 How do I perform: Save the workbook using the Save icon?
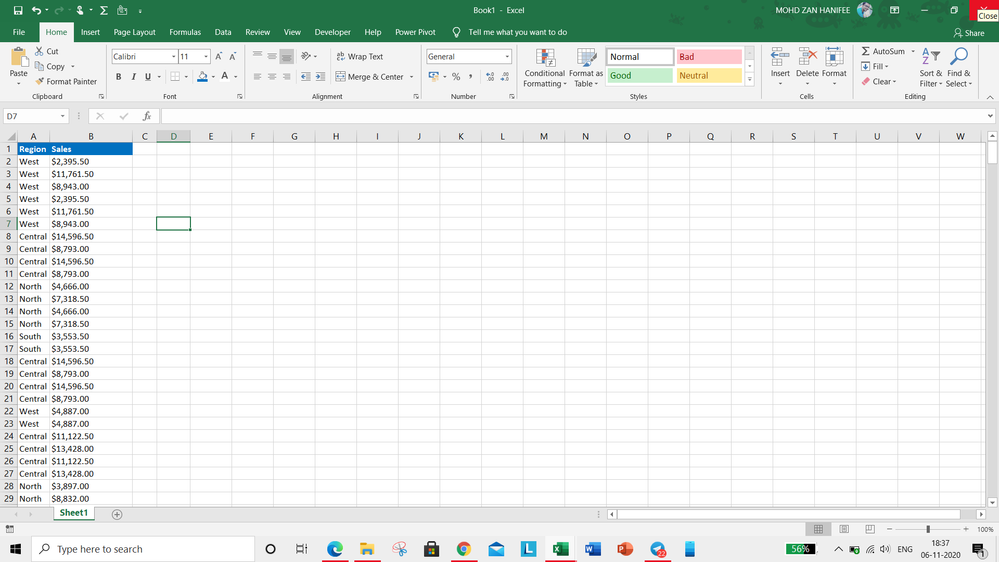18,10
